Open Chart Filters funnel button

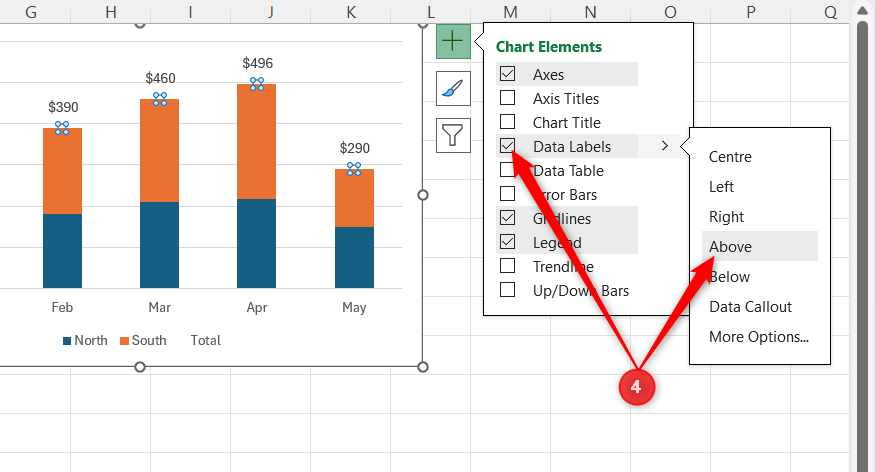453,136
